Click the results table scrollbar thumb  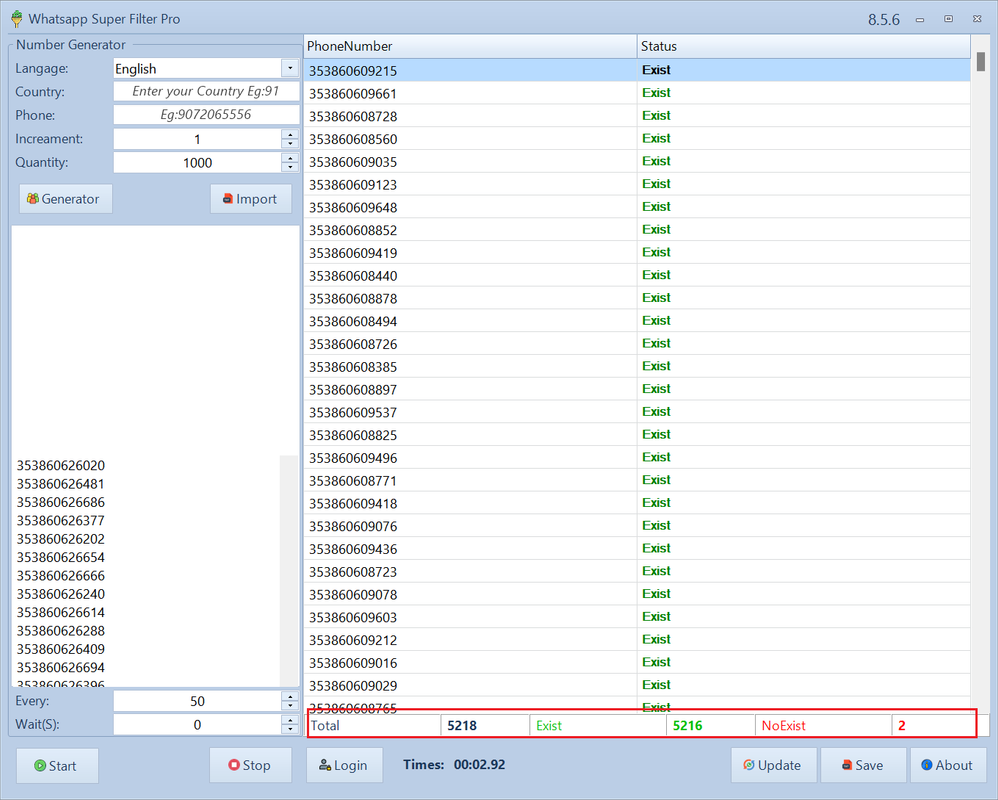(981, 61)
